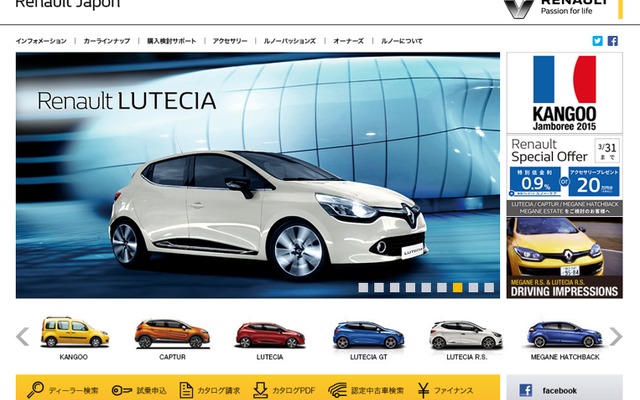This screenshot has width=640, height=400.
Task: Select the sixth slide indicator of the banner
Action: tap(442, 288)
